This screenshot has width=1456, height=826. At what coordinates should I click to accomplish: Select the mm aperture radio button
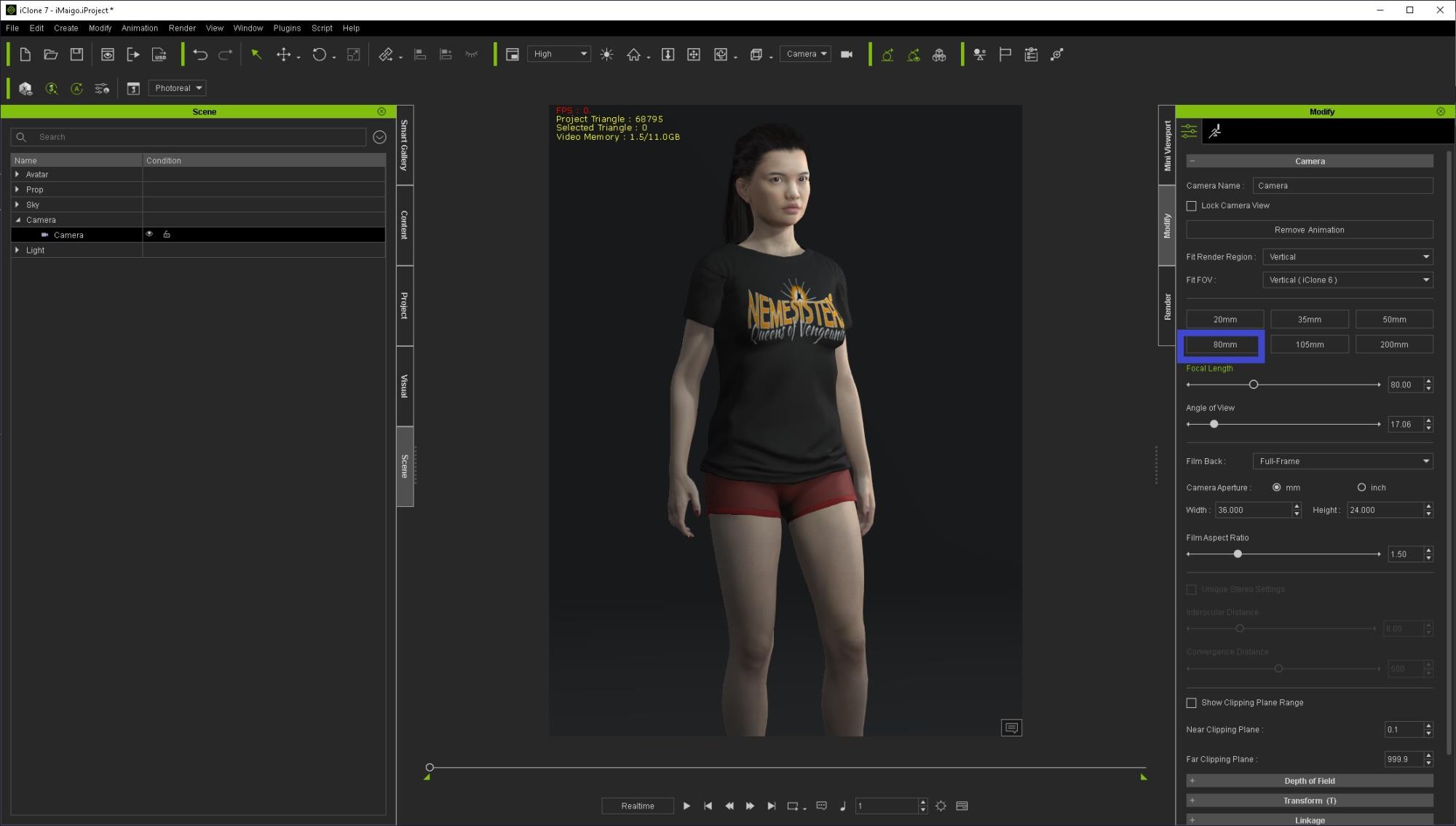[1276, 487]
